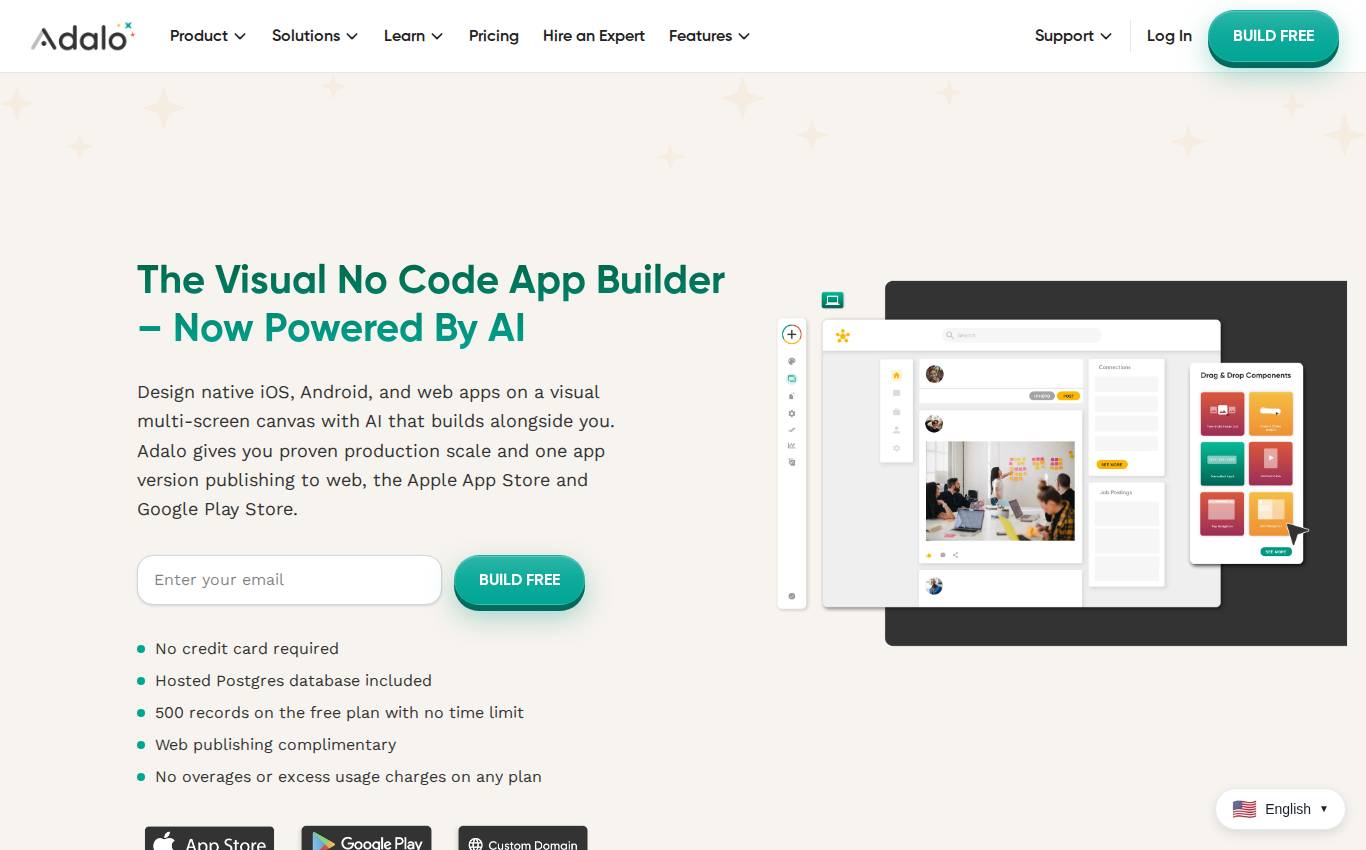Open the Google Play badge
The image size is (1366, 850).
click(366, 838)
